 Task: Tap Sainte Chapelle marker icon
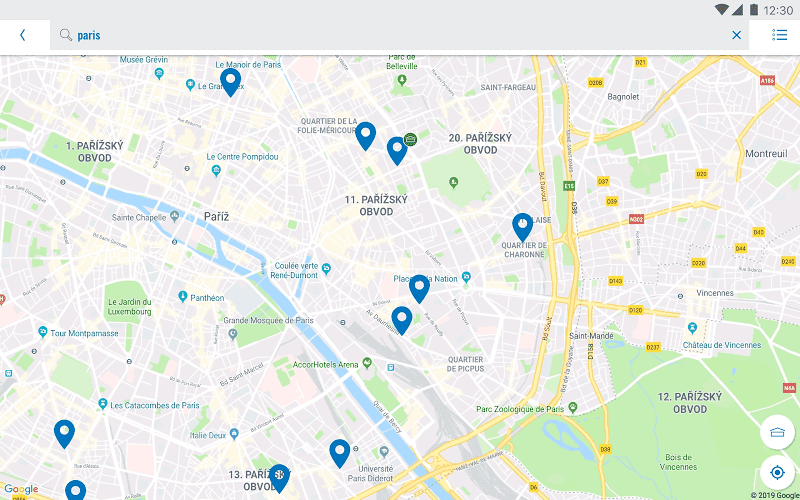(x=175, y=216)
